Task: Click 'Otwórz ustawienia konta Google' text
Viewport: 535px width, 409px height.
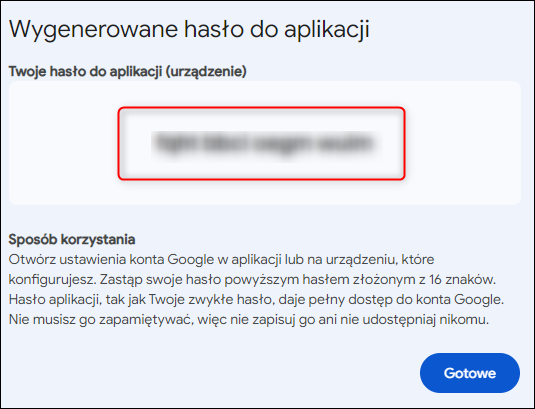Action: (x=111, y=260)
